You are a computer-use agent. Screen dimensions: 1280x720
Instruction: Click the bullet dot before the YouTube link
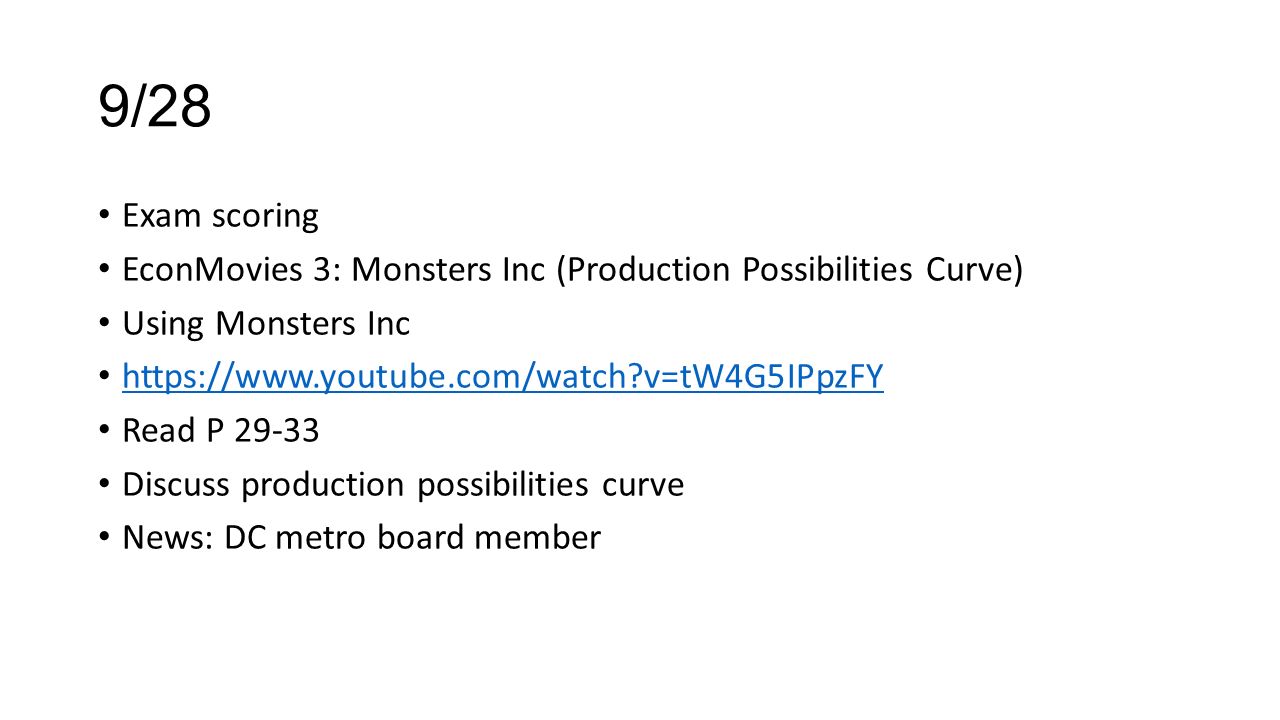(x=105, y=378)
